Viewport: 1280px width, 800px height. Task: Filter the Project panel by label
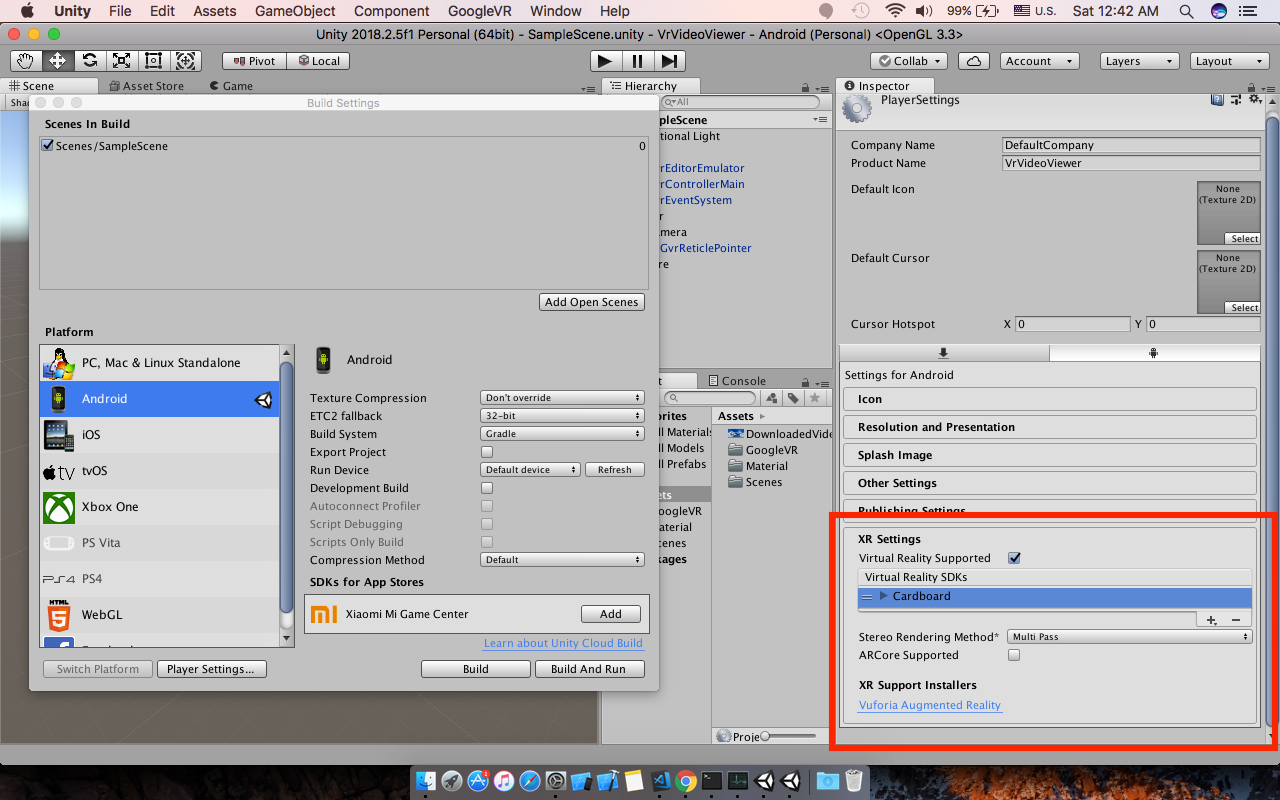pyautogui.click(x=793, y=398)
